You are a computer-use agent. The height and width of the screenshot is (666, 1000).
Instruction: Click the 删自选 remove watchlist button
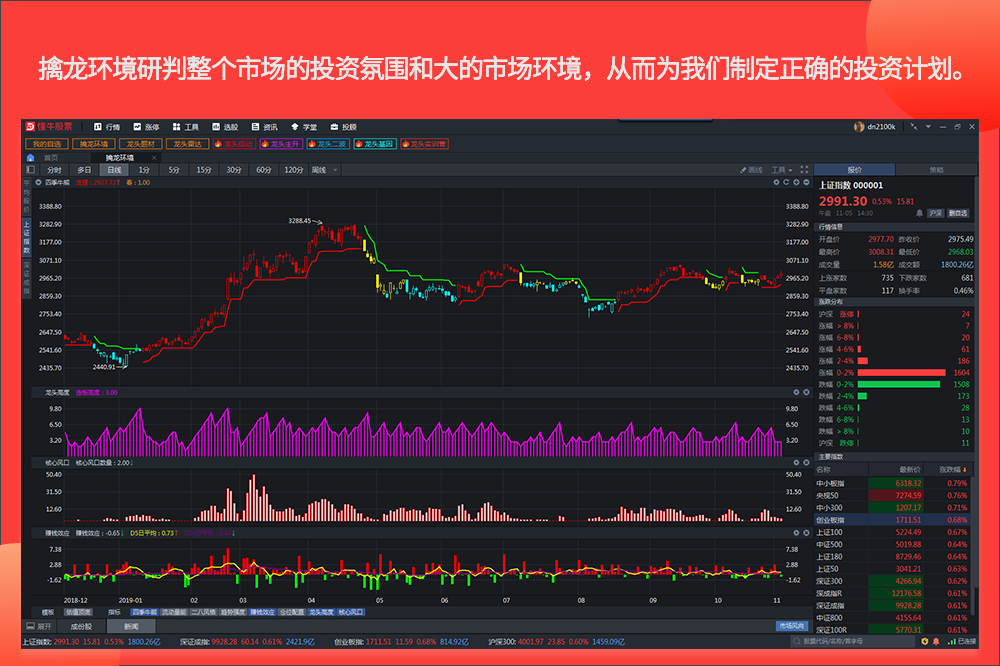tap(959, 213)
